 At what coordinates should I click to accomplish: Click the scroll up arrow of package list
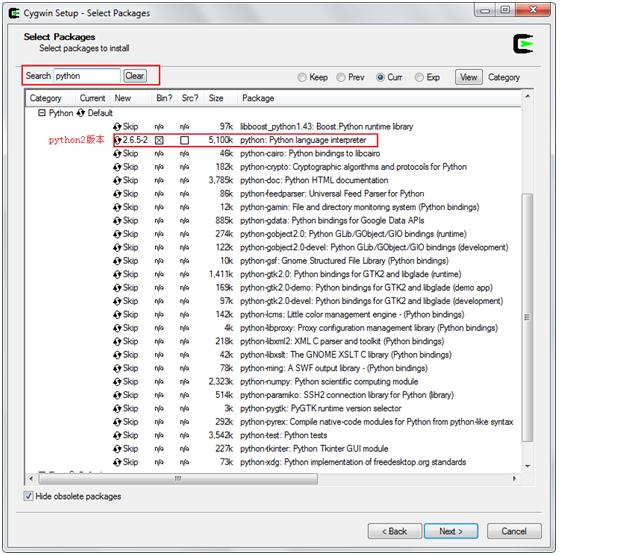pos(527,96)
